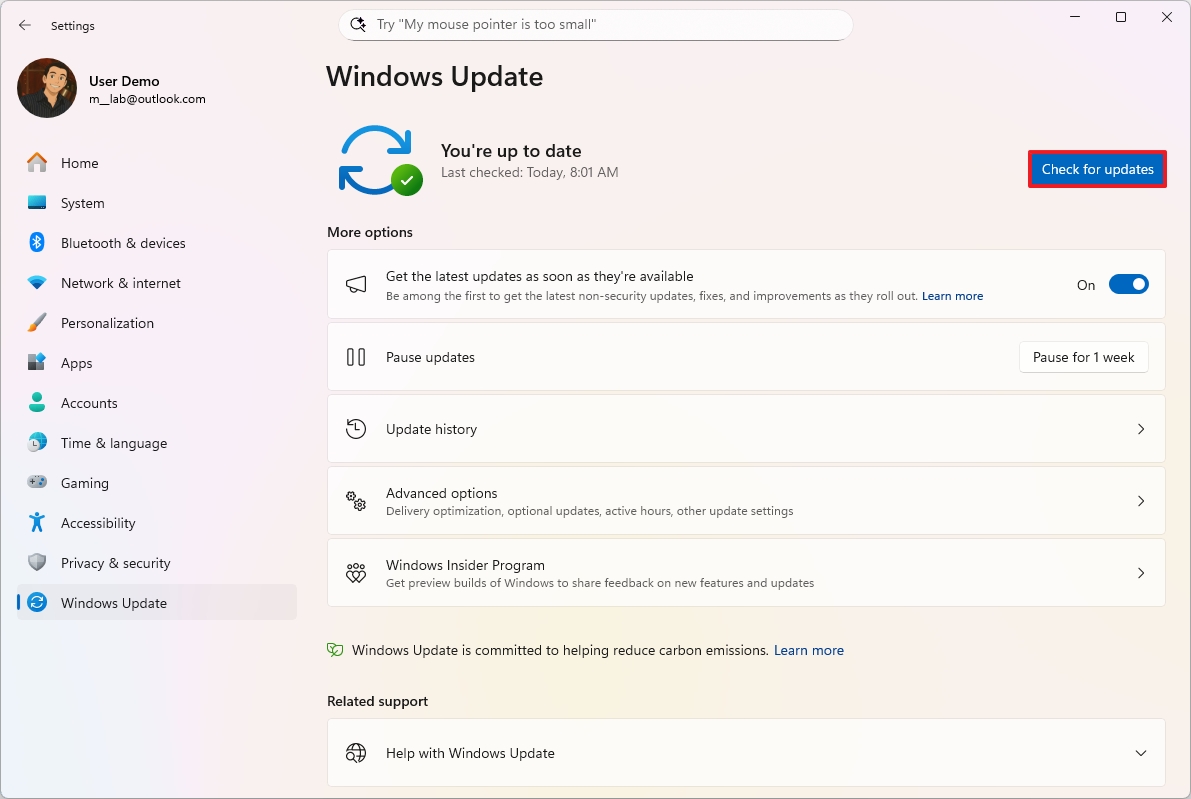
Task: Open the carbon emissions Learn more link
Action: tap(808, 649)
